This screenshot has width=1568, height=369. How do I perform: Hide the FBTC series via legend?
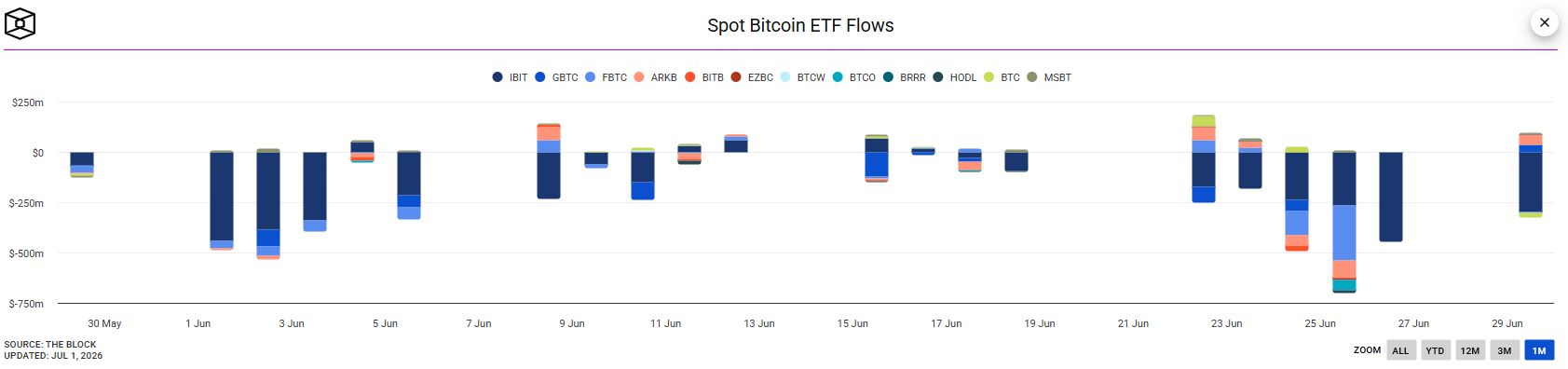pyautogui.click(x=606, y=77)
